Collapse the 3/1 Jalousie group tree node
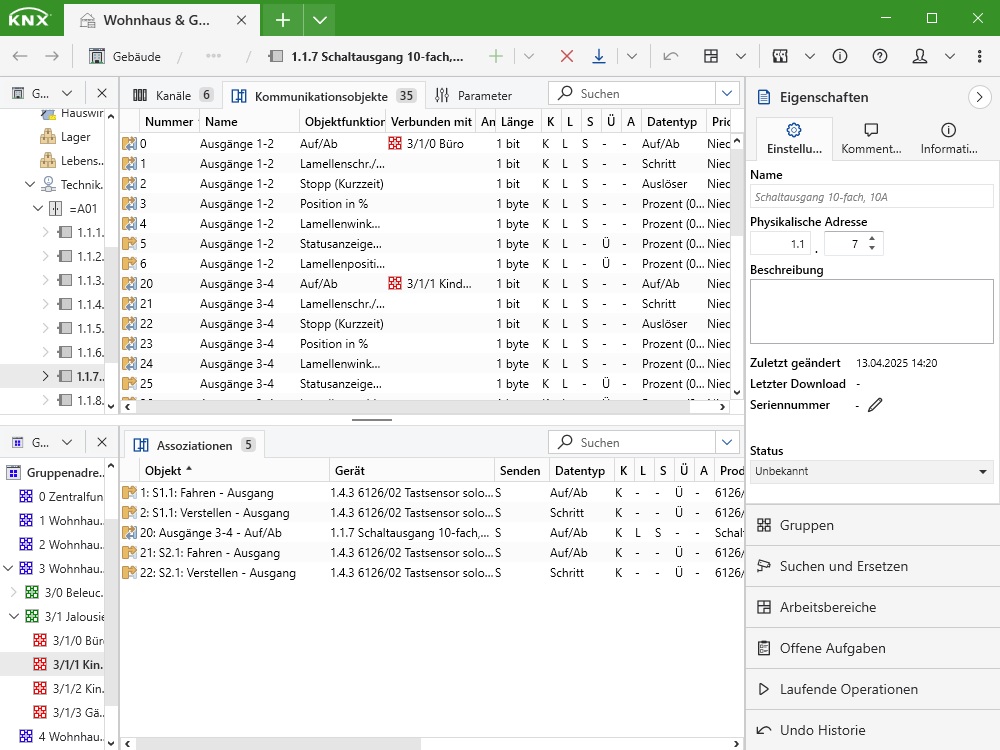This screenshot has width=1000, height=750. (x=15, y=617)
